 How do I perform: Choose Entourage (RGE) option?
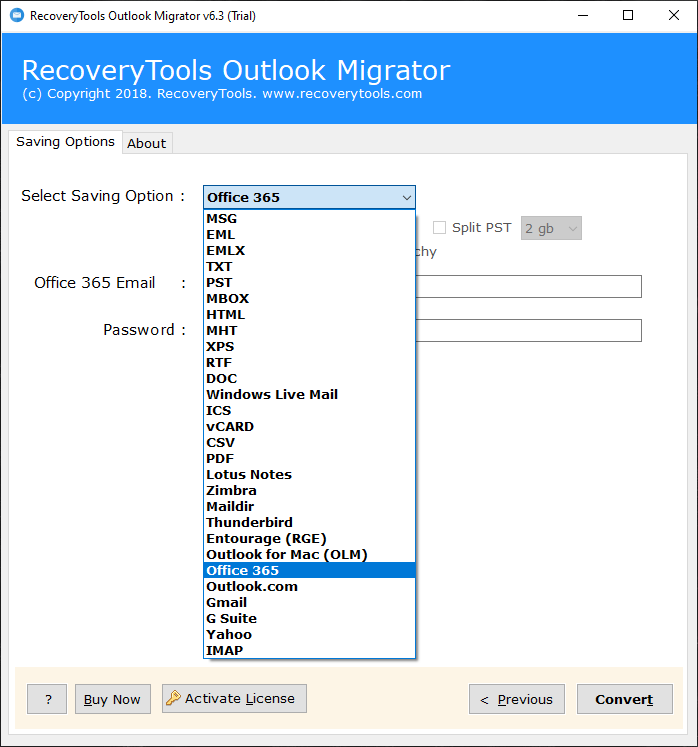pyautogui.click(x=309, y=538)
